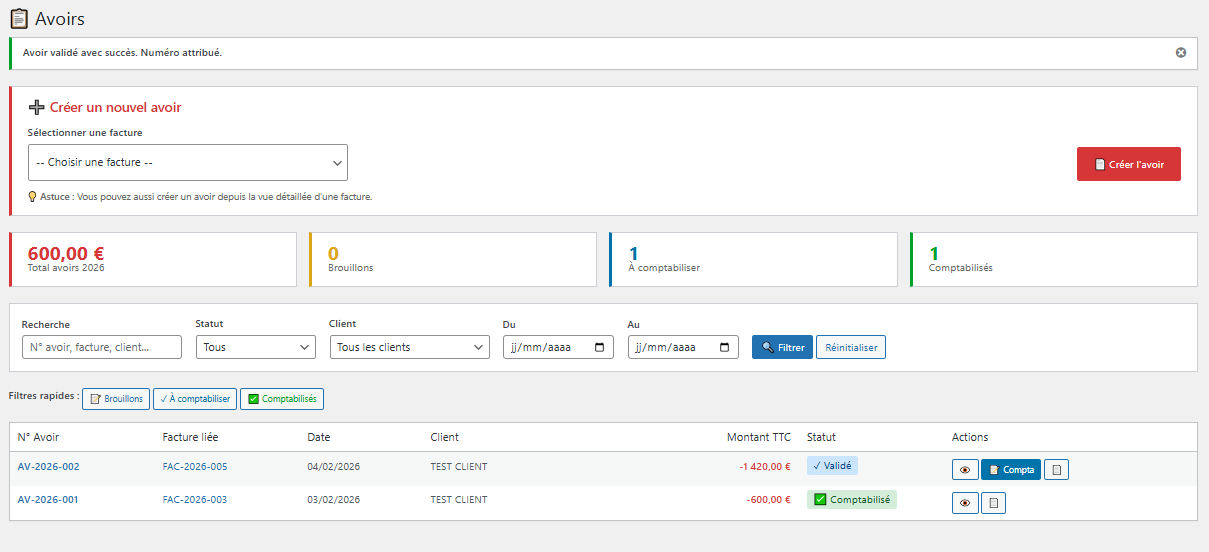The image size is (1209, 552).
Task: Click the red Créer l'avoir button
Action: pyautogui.click(x=1128, y=164)
